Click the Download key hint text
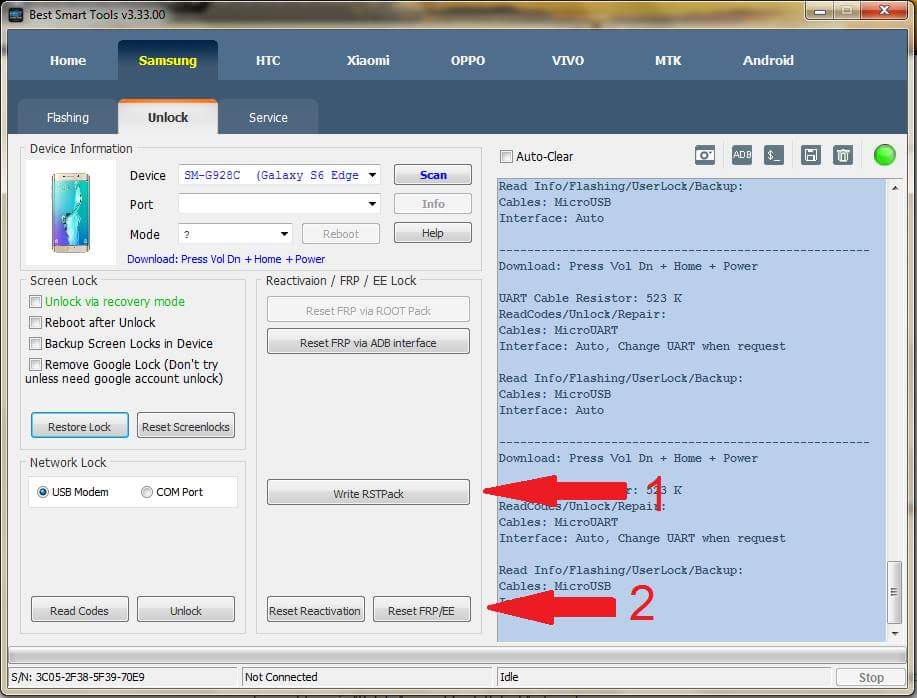This screenshot has height=698, width=917. click(226, 259)
